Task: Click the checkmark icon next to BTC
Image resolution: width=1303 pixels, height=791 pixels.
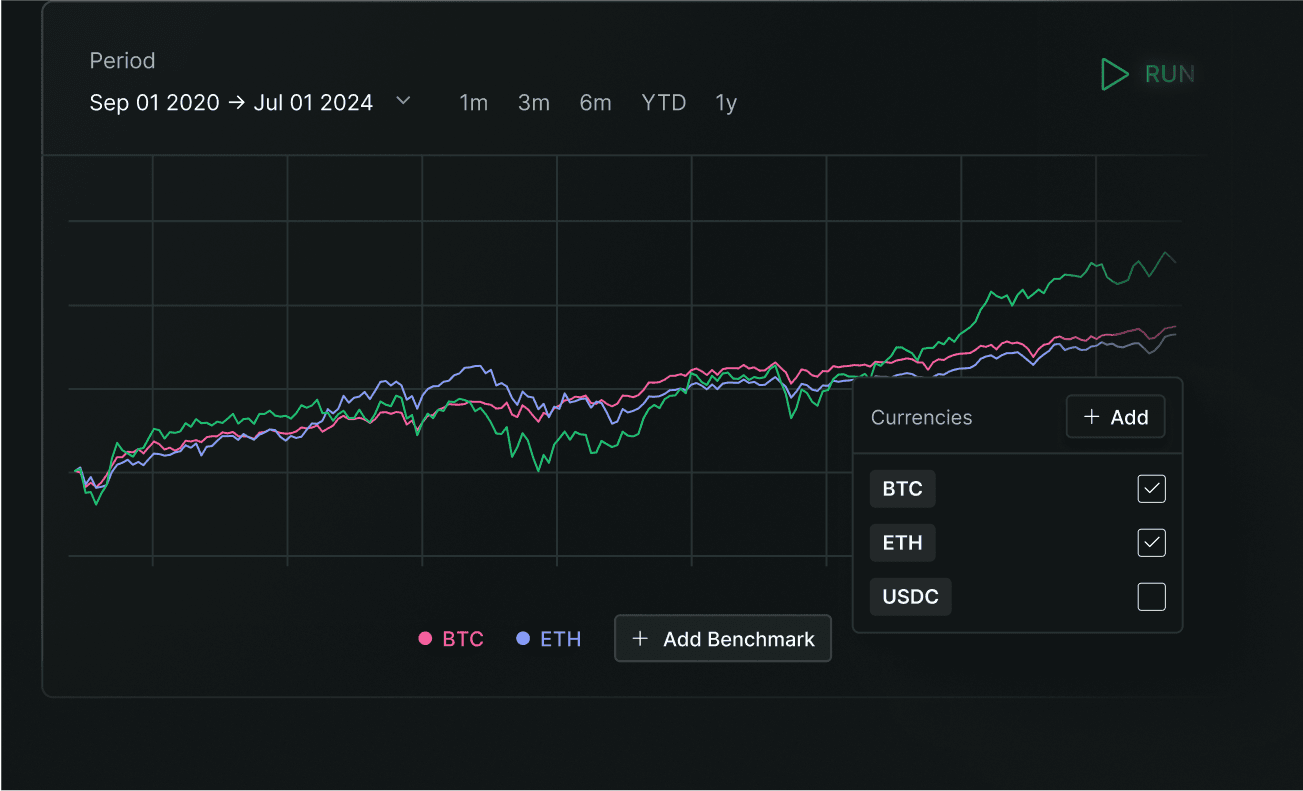Action: point(1151,489)
